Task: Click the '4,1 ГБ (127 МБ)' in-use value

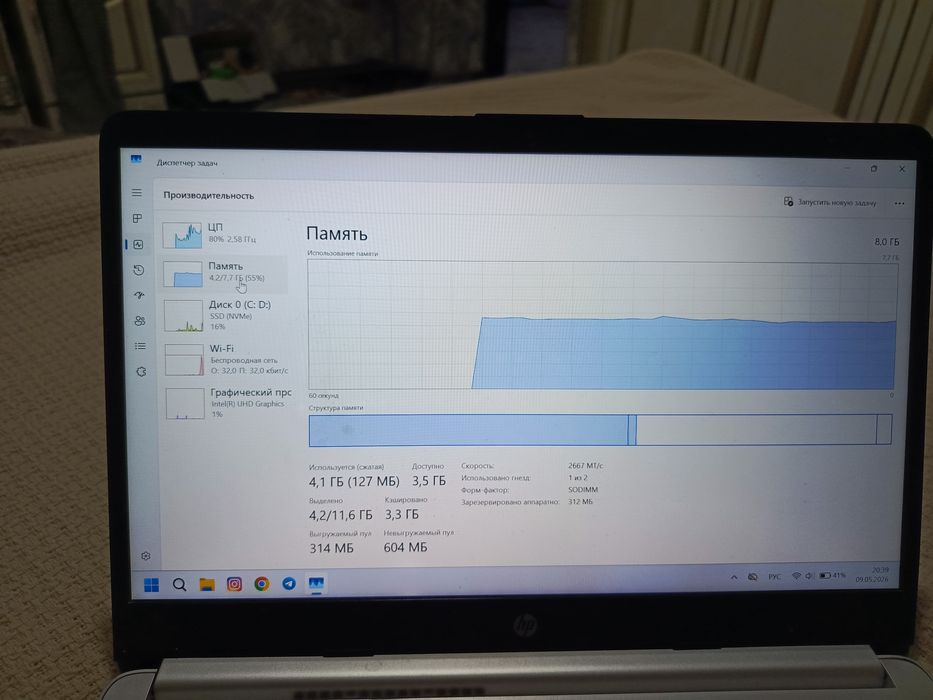Action: point(354,482)
